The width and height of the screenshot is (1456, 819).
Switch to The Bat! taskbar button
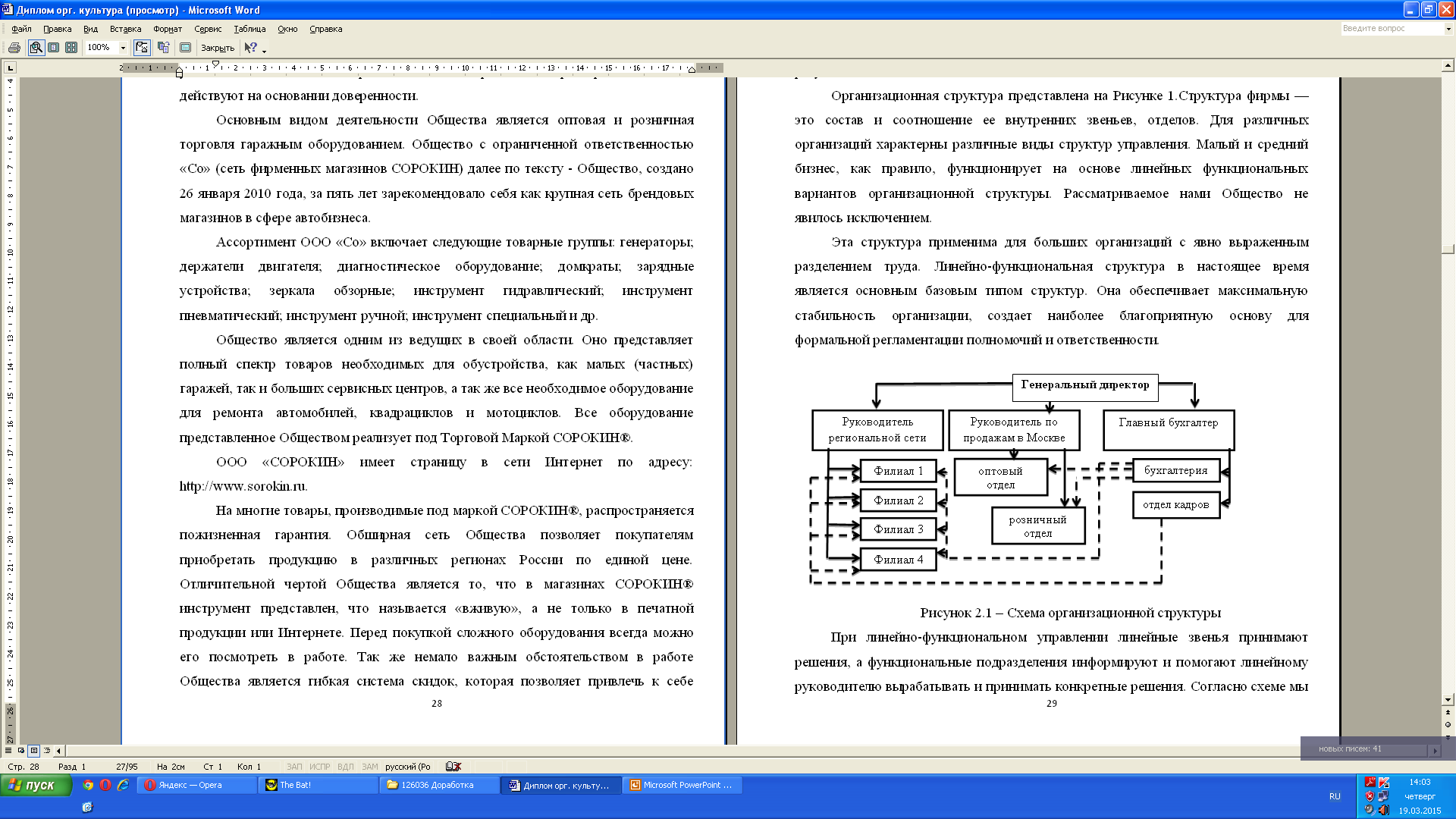click(318, 785)
